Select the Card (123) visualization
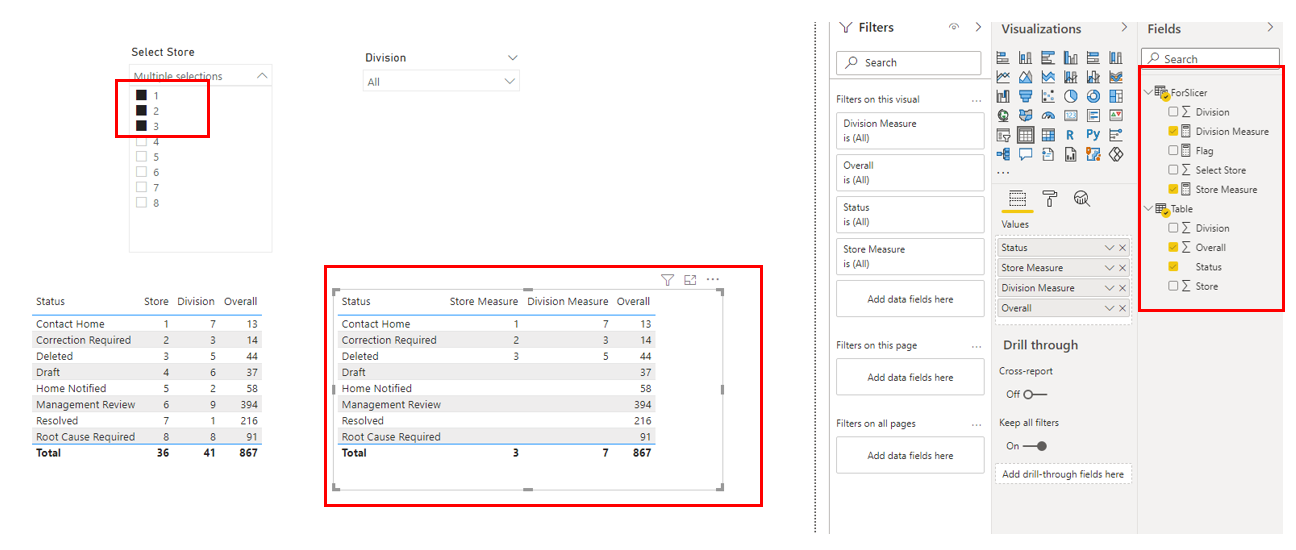The image size is (1296, 550). [1070, 115]
